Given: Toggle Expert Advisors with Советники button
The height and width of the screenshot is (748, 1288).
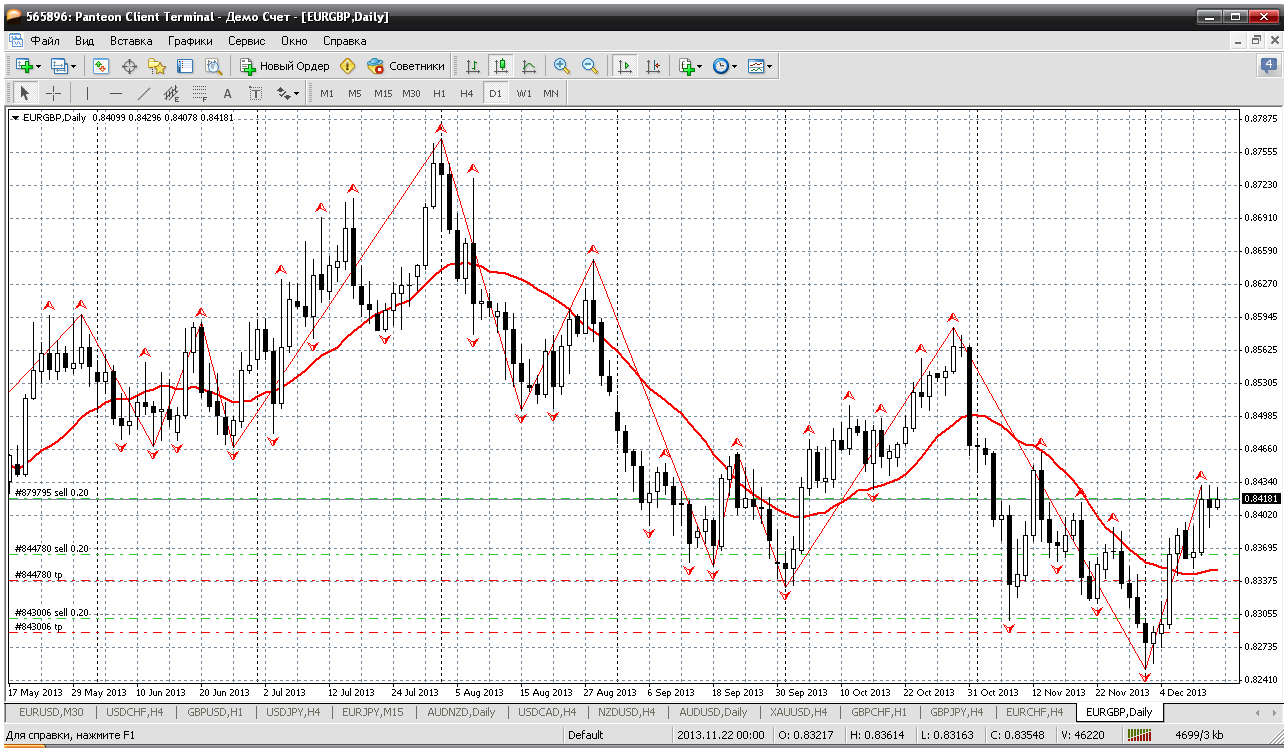Looking at the screenshot, I should tap(405, 66).
